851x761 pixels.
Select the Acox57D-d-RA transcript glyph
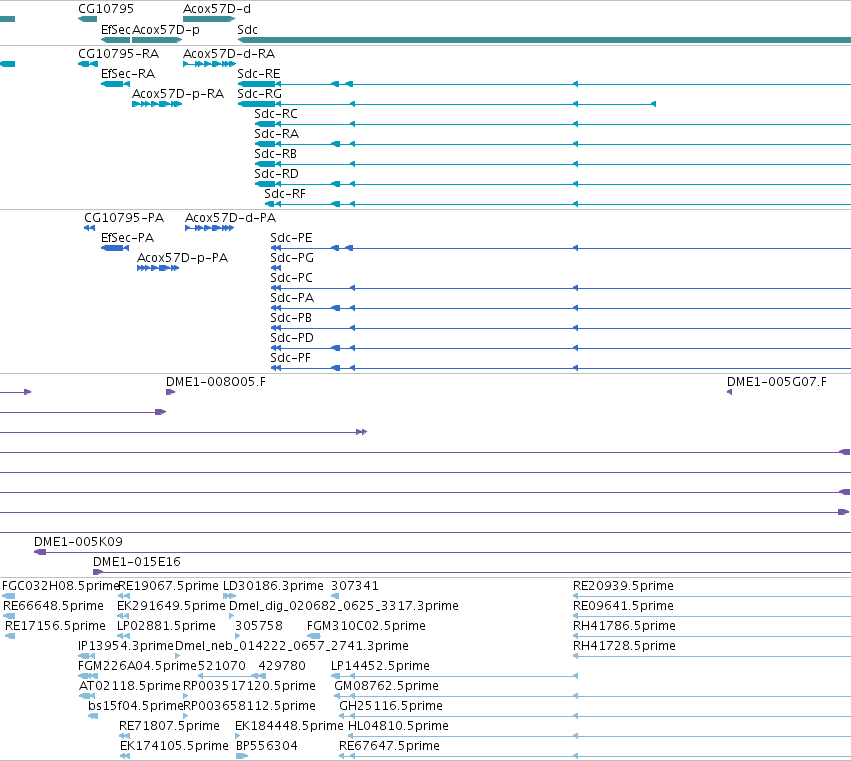tap(209, 64)
